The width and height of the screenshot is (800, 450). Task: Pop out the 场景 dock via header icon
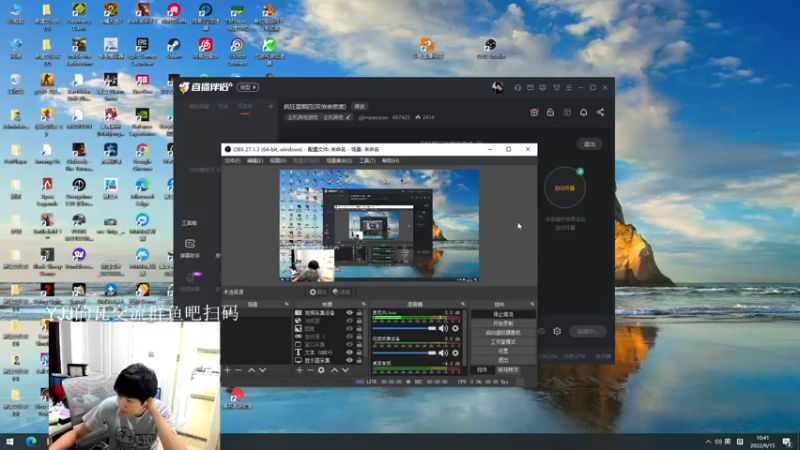point(286,305)
